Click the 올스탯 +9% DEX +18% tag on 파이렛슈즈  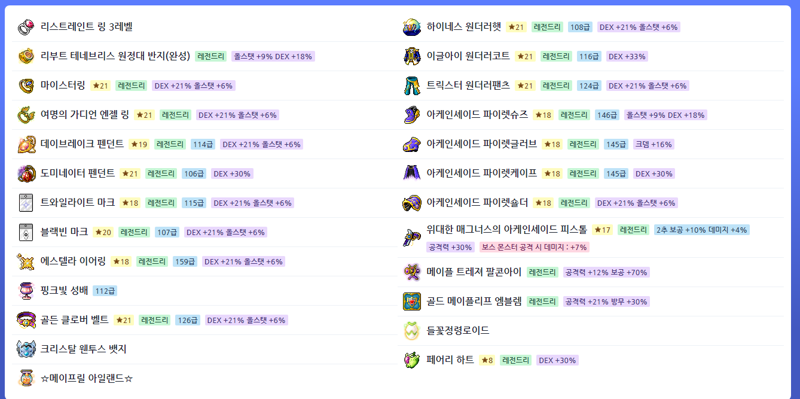(x=665, y=115)
